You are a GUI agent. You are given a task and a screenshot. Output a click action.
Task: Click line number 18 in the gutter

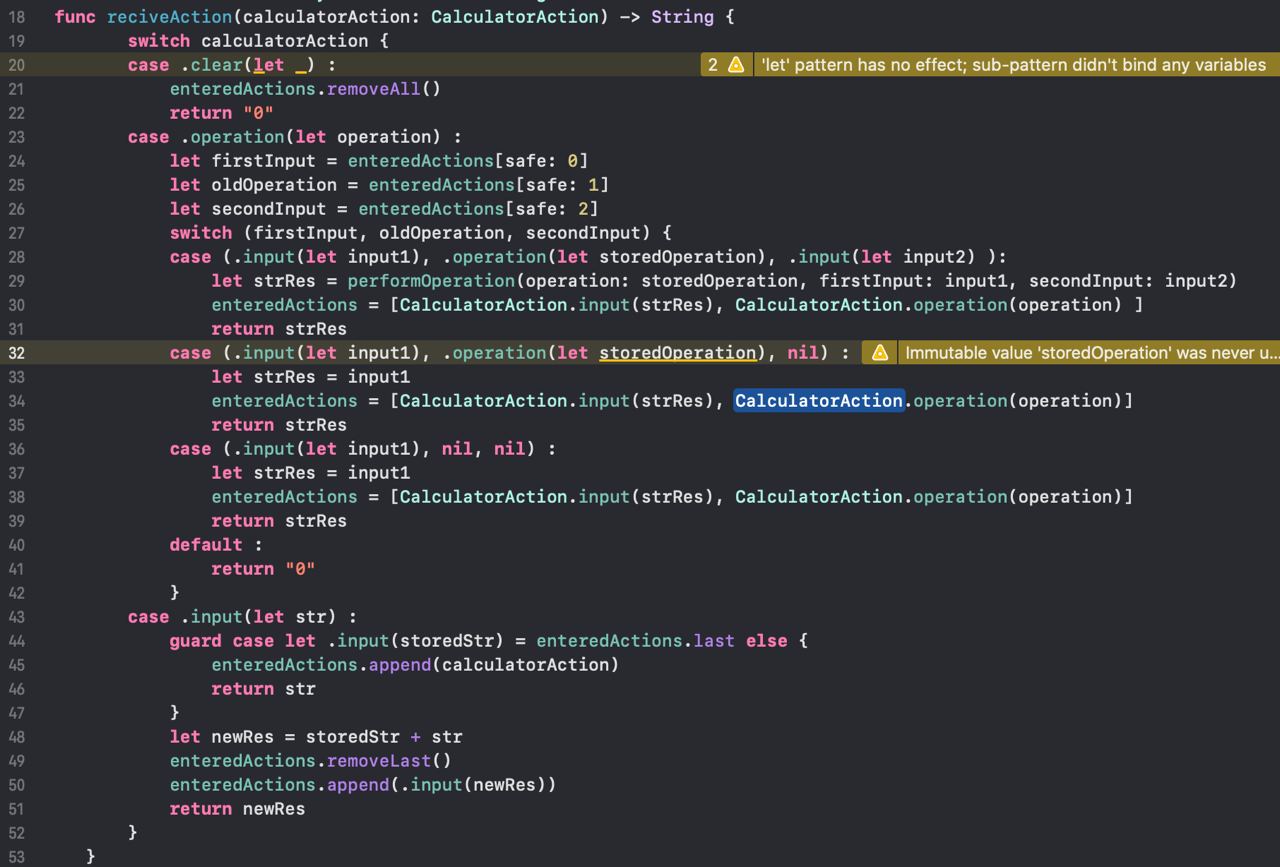(x=16, y=17)
